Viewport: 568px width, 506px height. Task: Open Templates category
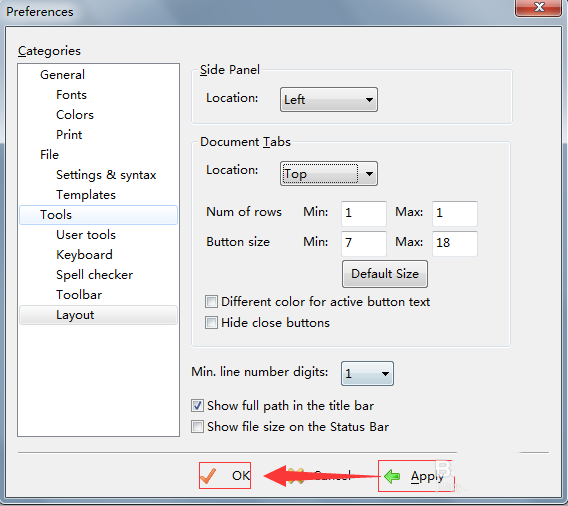tap(86, 195)
